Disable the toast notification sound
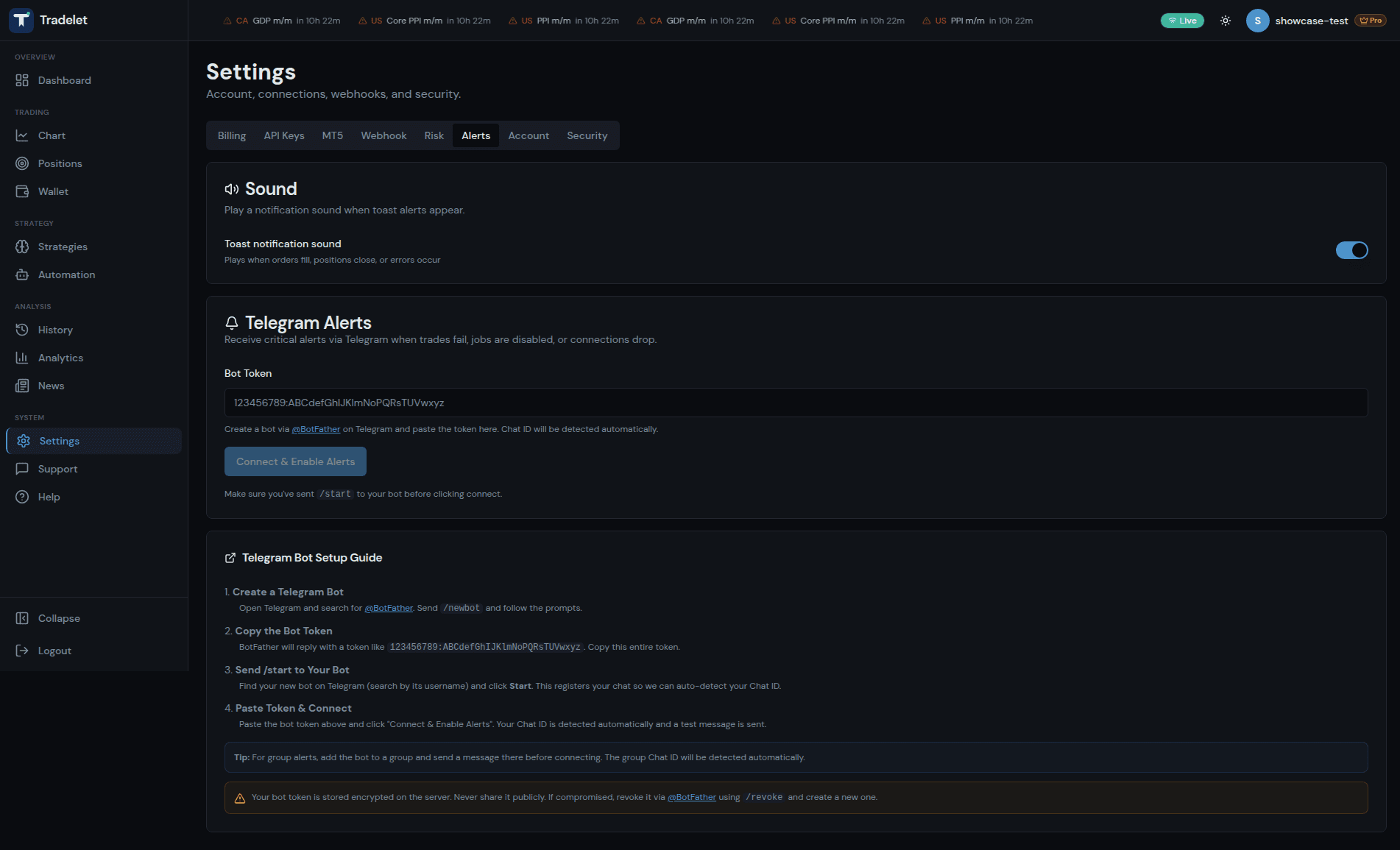 coord(1351,250)
